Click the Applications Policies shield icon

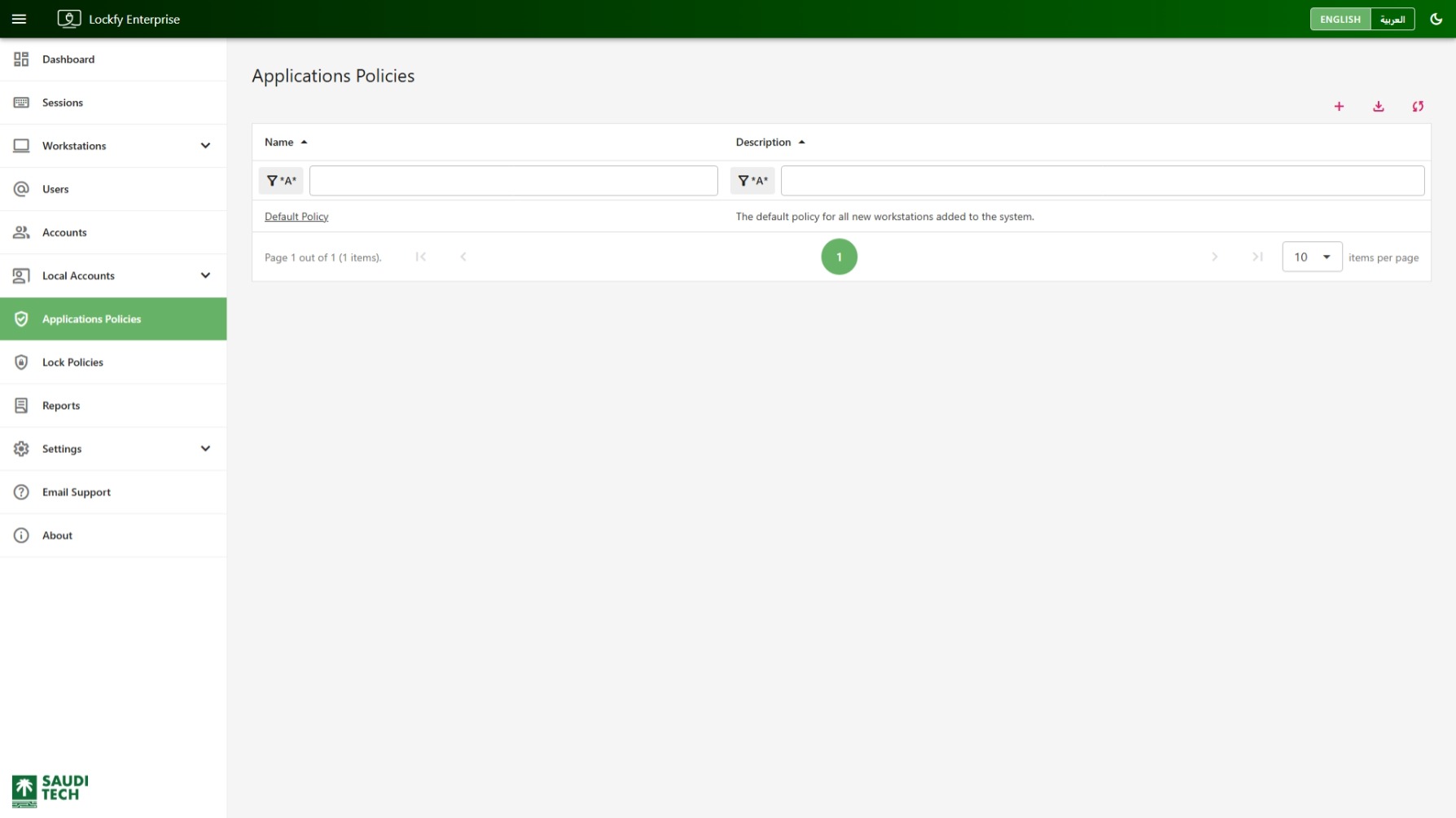(21, 319)
